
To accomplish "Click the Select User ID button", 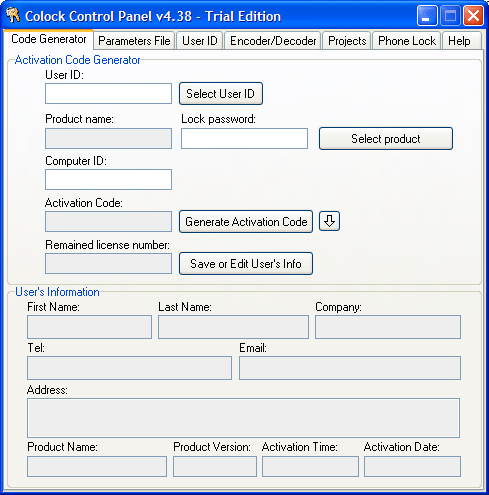I will (x=221, y=94).
